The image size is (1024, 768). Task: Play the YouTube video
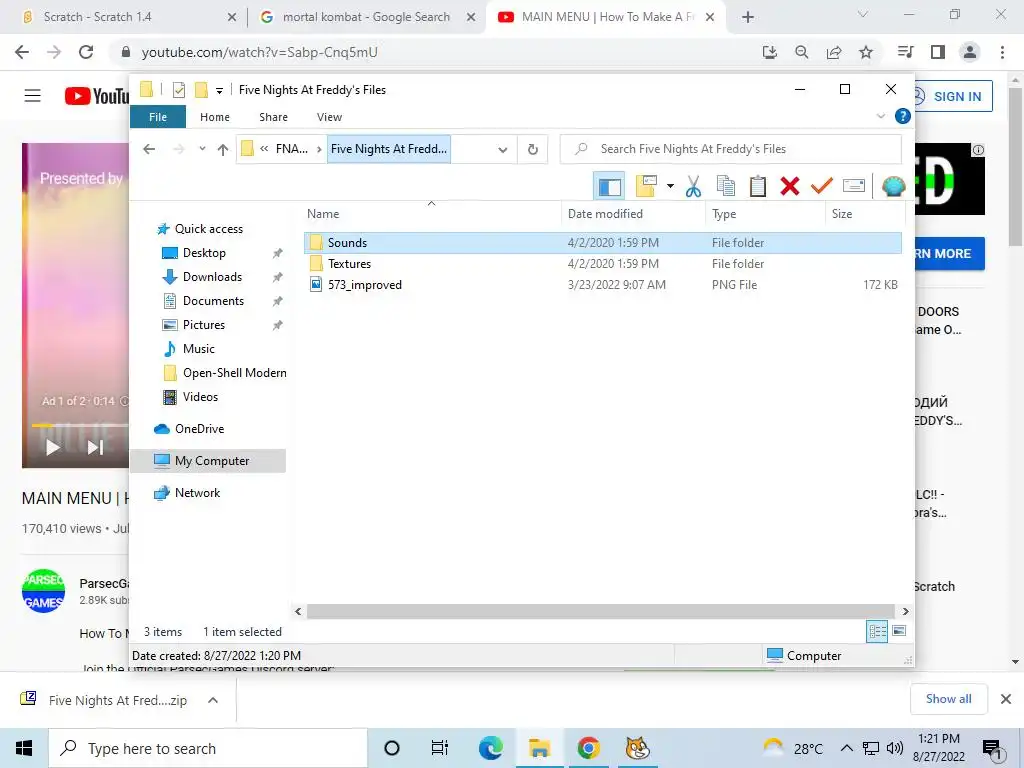coord(52,447)
